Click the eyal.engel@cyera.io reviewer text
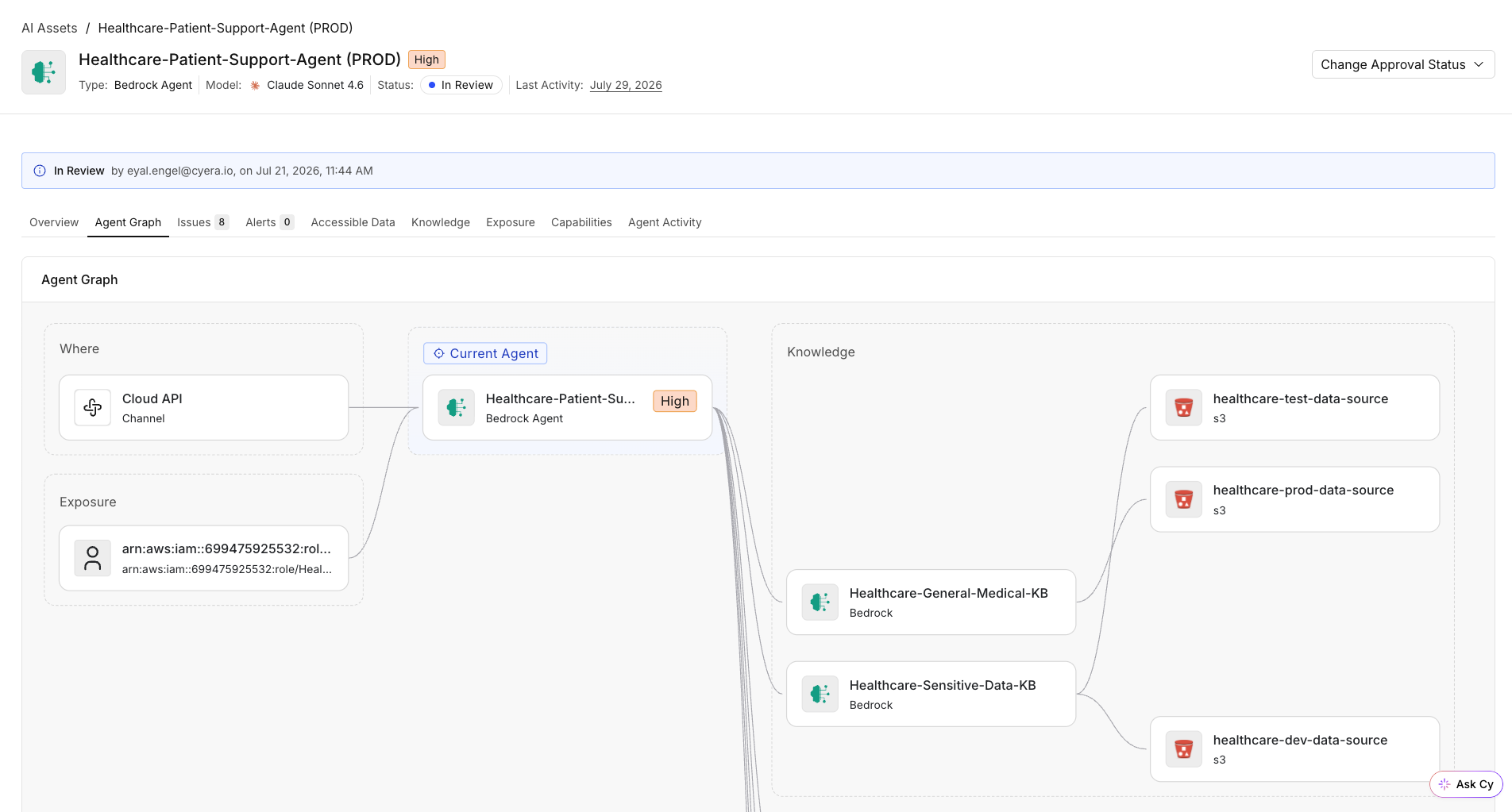This screenshot has width=1512, height=812. (x=180, y=171)
